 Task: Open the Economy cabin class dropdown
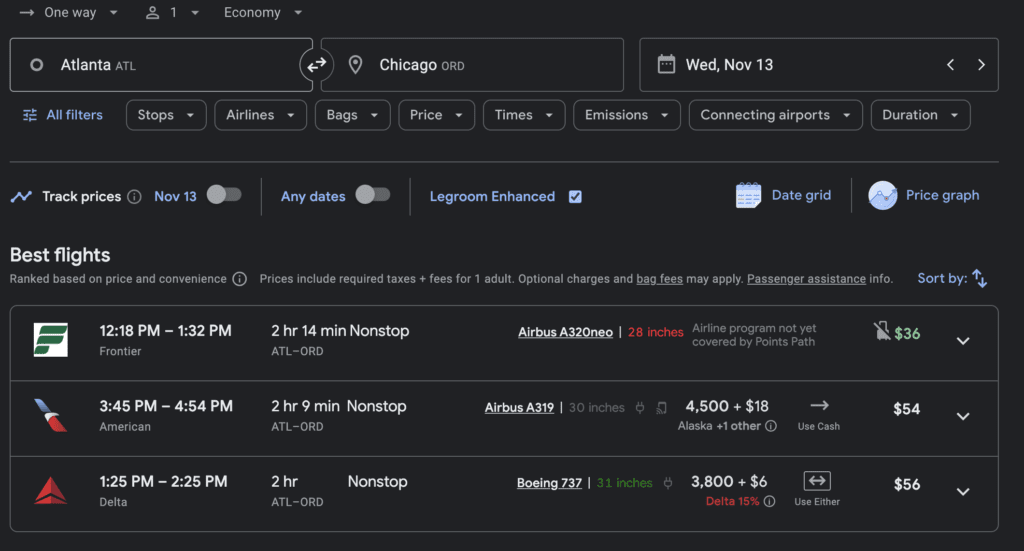(x=263, y=12)
